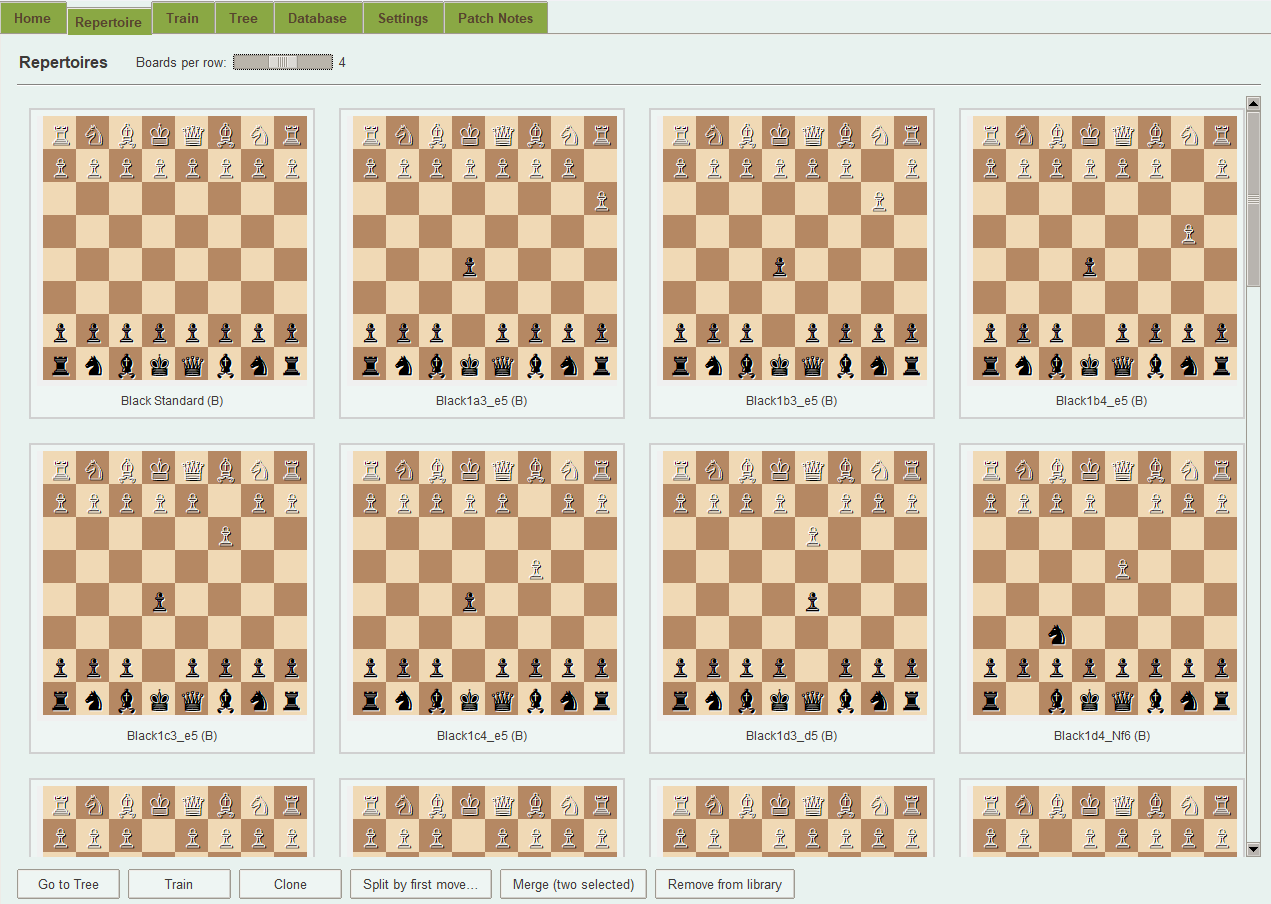Click the white king on Black1b4_e5 board
1271x904 pixels.
[x=1089, y=133]
